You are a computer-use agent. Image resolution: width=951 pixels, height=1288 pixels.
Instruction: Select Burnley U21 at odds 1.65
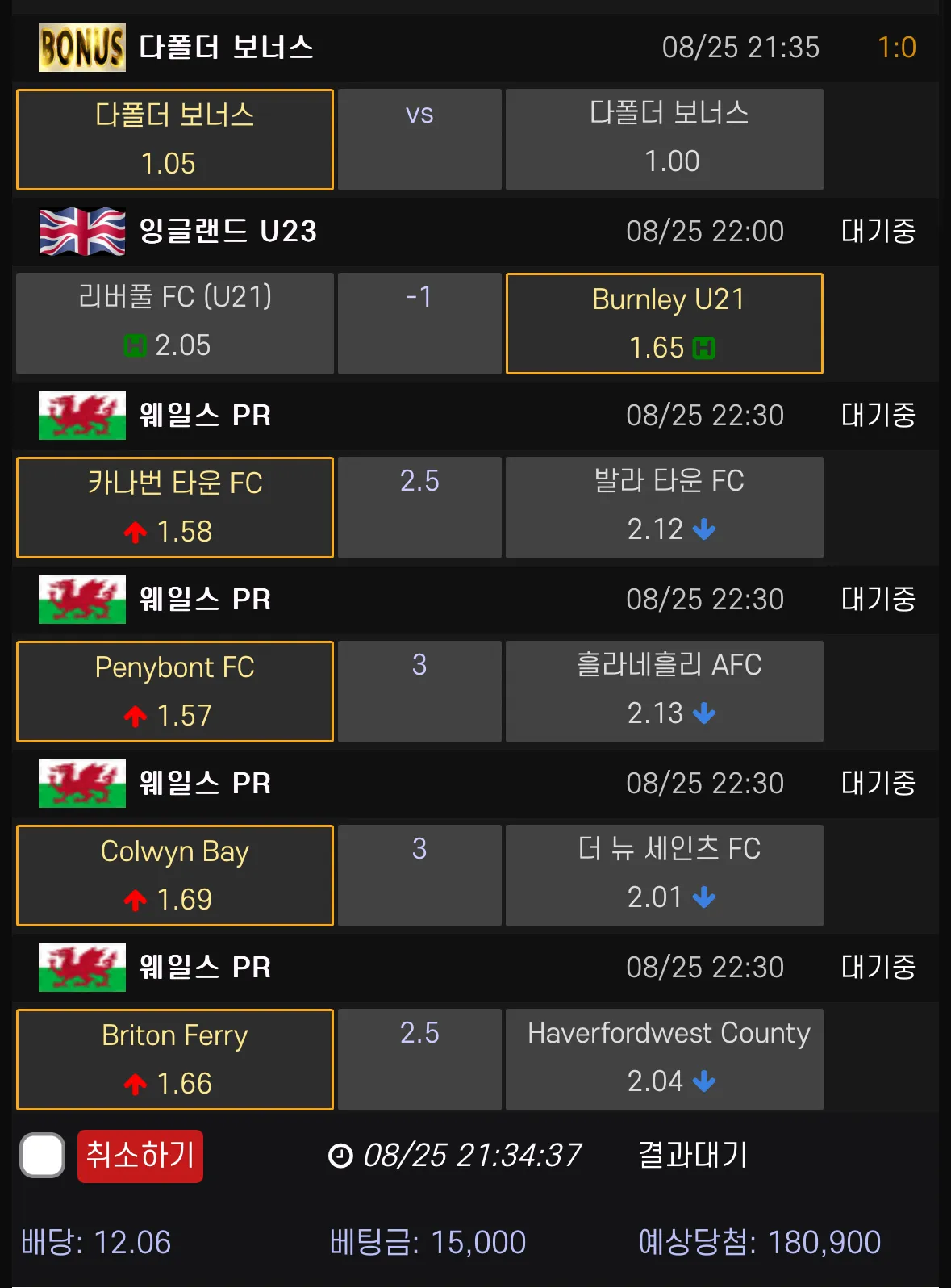pyautogui.click(x=664, y=324)
